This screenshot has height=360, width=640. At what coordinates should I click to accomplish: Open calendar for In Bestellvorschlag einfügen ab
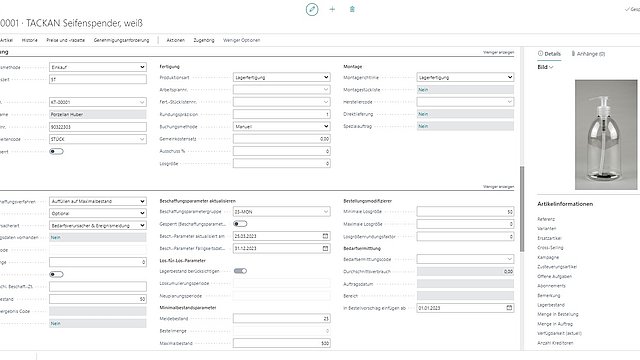509,308
